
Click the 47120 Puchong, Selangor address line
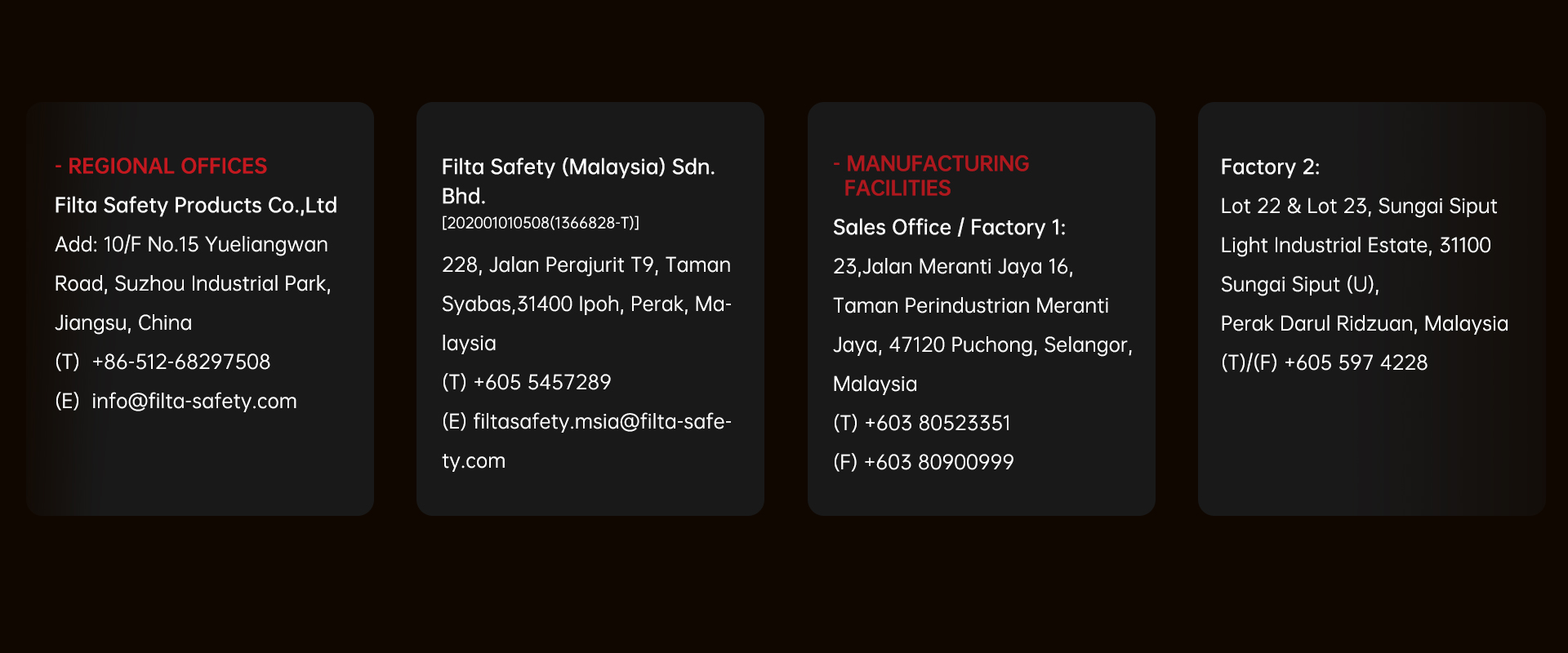tap(982, 344)
